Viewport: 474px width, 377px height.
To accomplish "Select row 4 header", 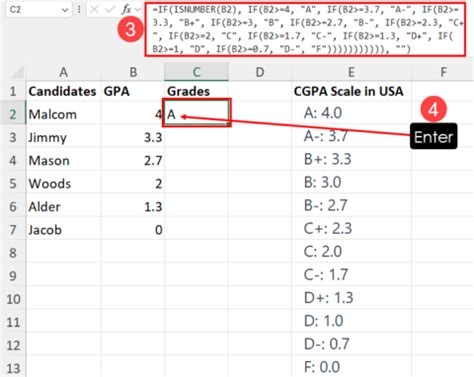I will (x=13, y=160).
